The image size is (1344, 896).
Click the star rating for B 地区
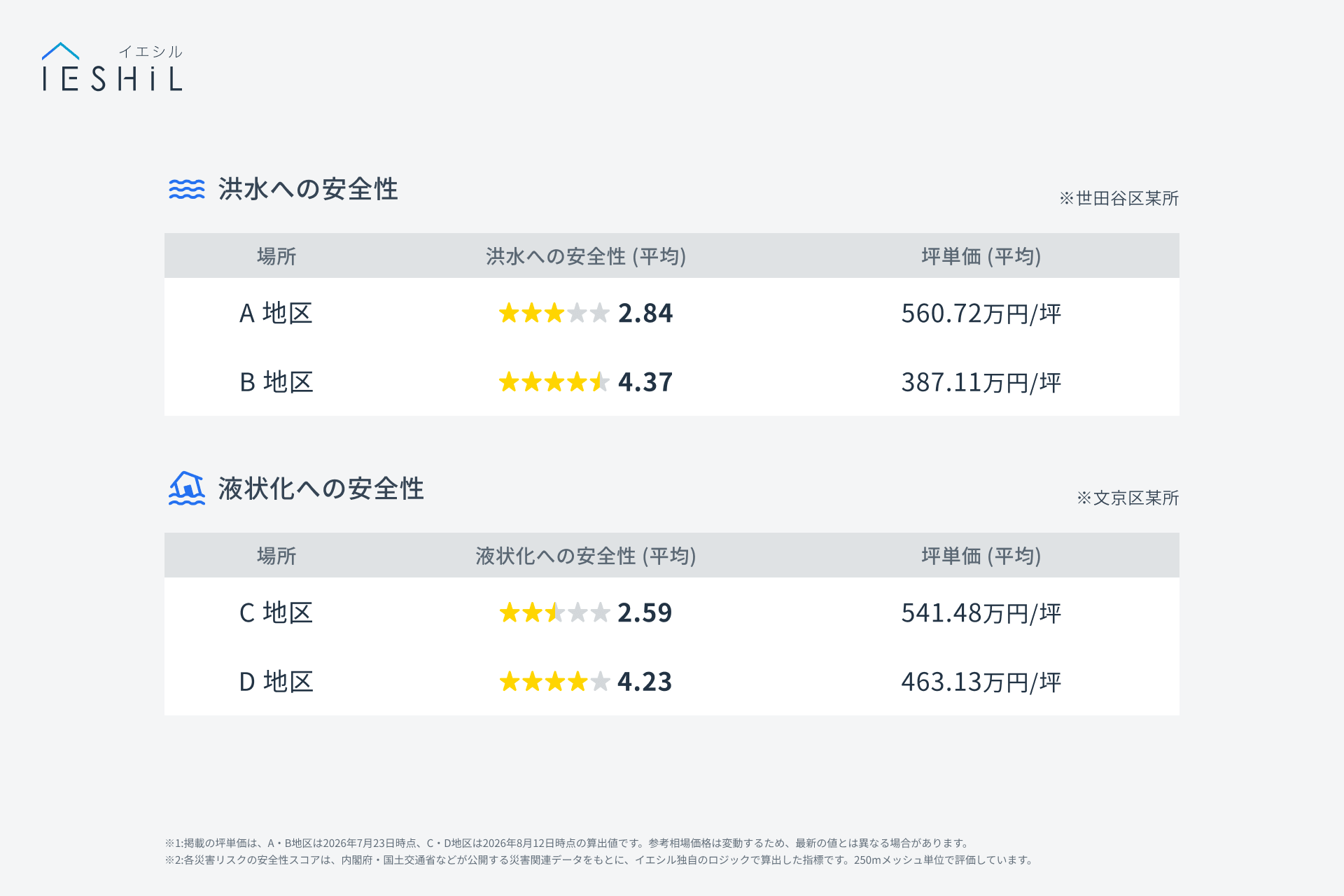(554, 382)
